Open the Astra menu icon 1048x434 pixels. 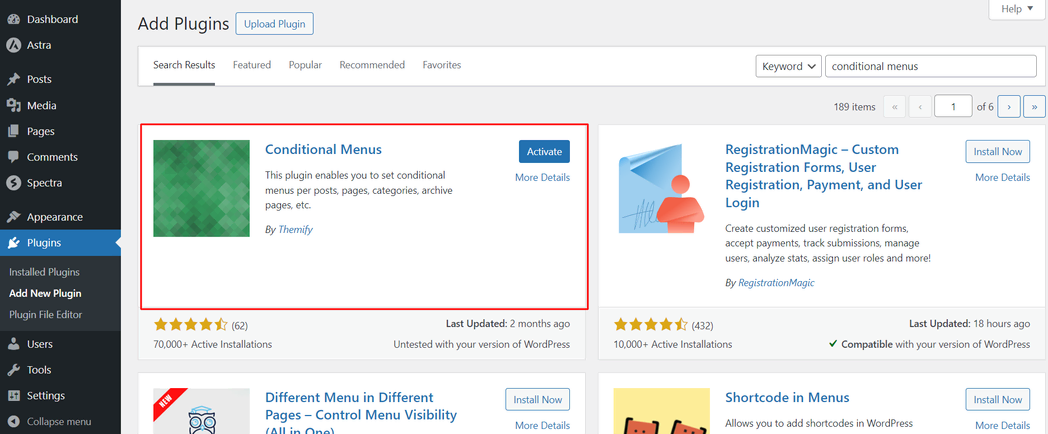(13, 45)
